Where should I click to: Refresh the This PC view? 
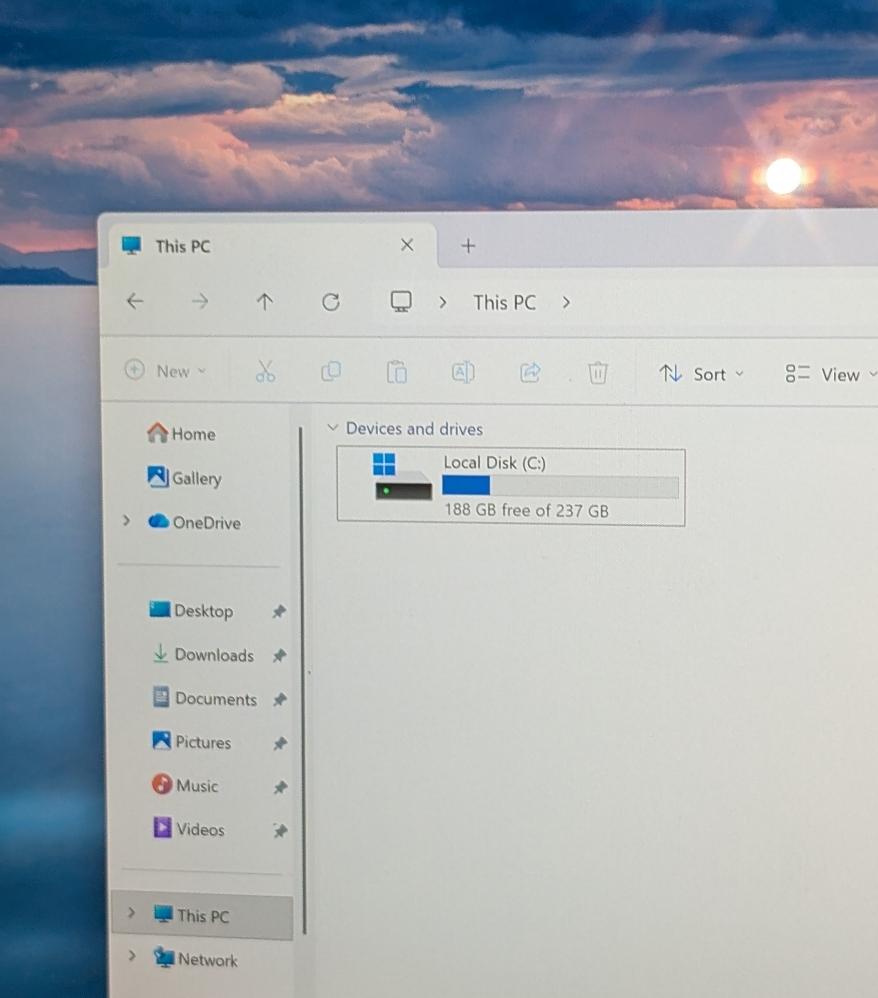click(330, 302)
